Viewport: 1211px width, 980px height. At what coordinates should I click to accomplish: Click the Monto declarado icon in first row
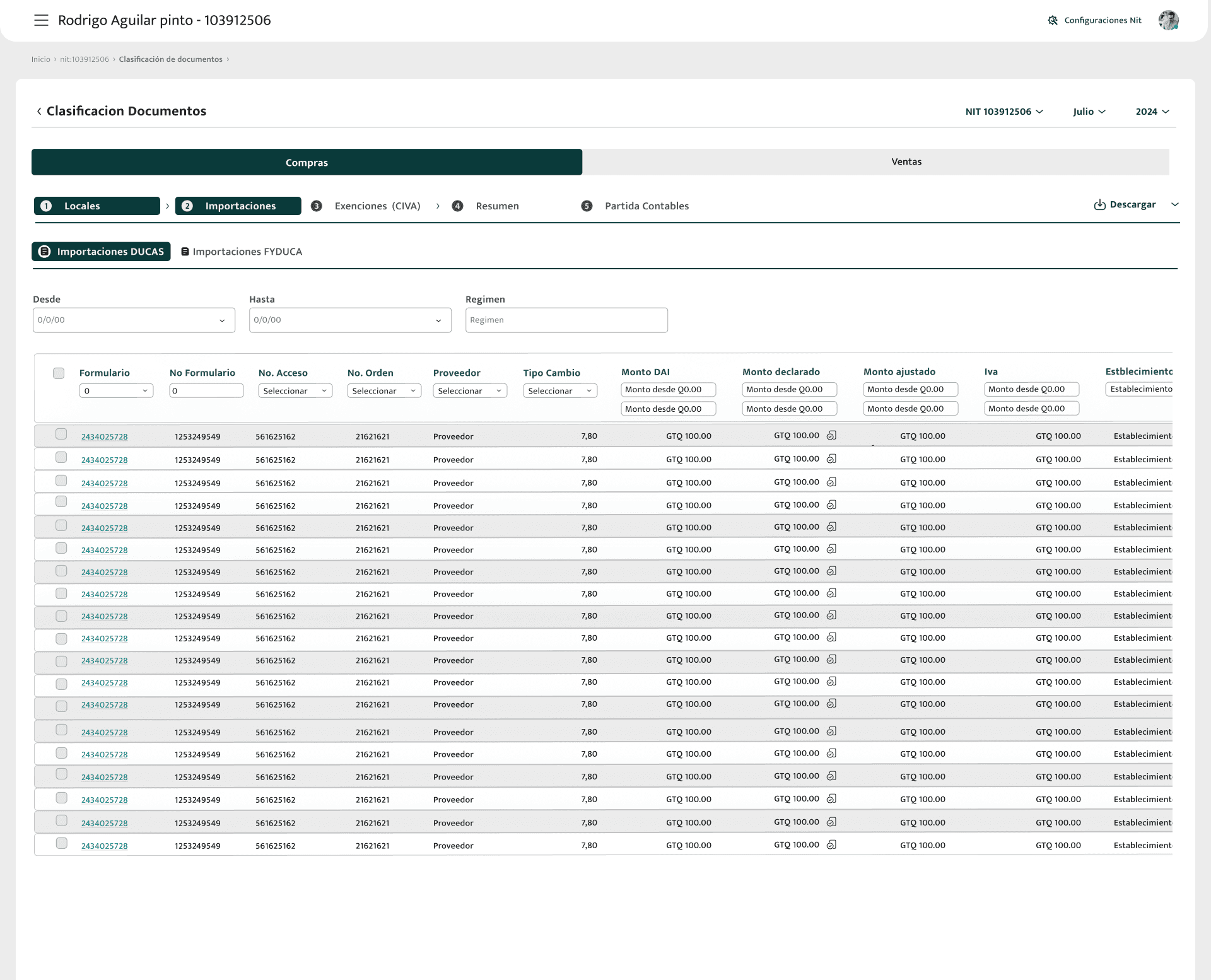[x=831, y=436]
